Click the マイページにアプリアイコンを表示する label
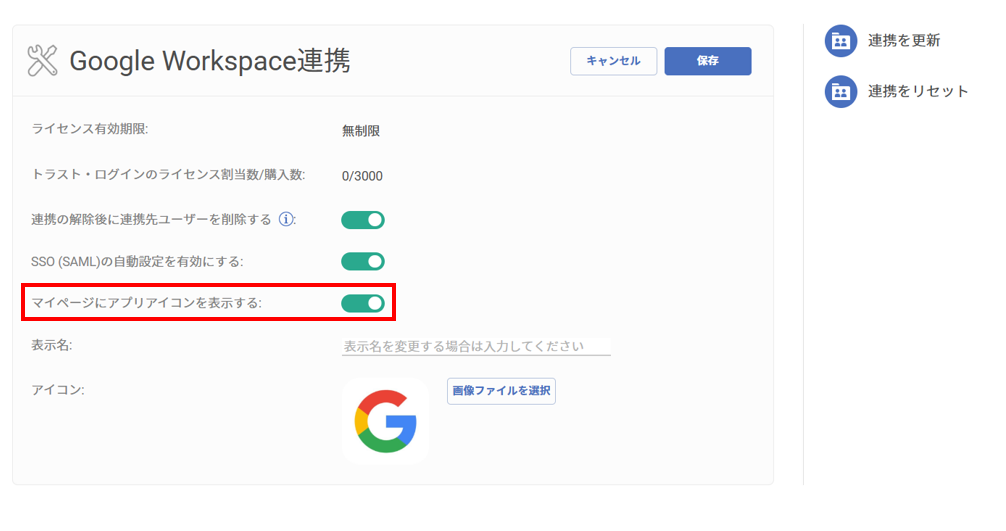Screen dimensions: 1006x531 (x=146, y=303)
